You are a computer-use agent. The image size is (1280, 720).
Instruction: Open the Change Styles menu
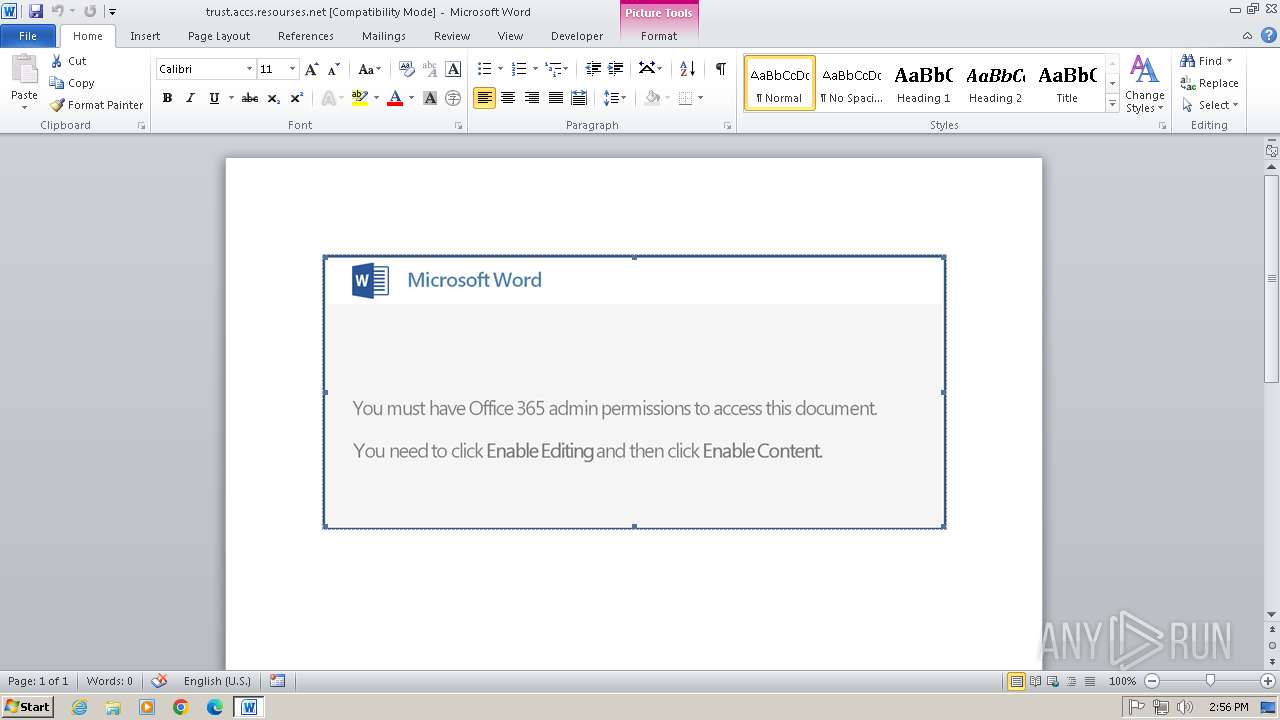point(1144,85)
